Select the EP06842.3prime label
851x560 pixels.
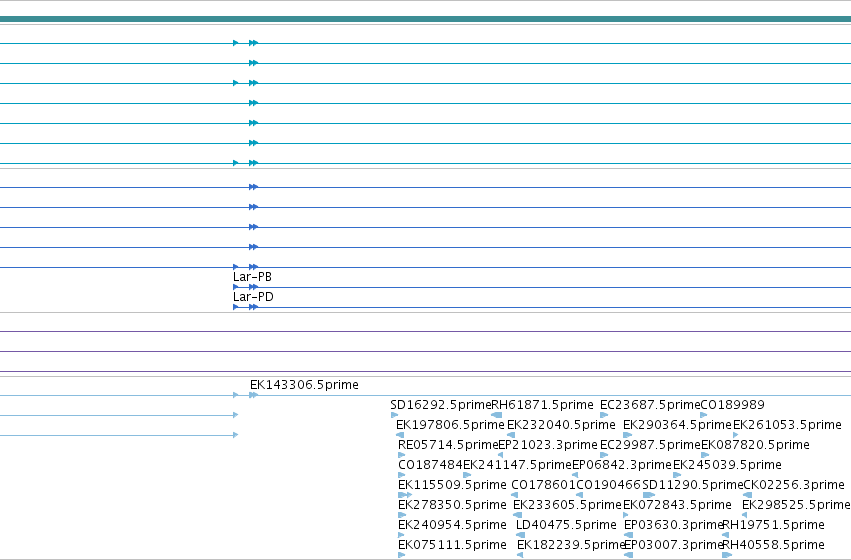pos(622,465)
